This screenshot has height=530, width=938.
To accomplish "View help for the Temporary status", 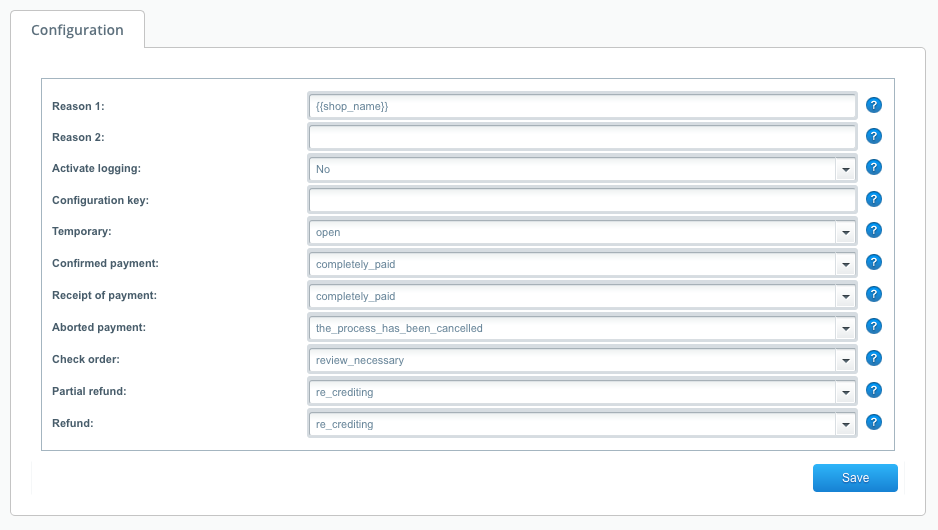I will (873, 231).
